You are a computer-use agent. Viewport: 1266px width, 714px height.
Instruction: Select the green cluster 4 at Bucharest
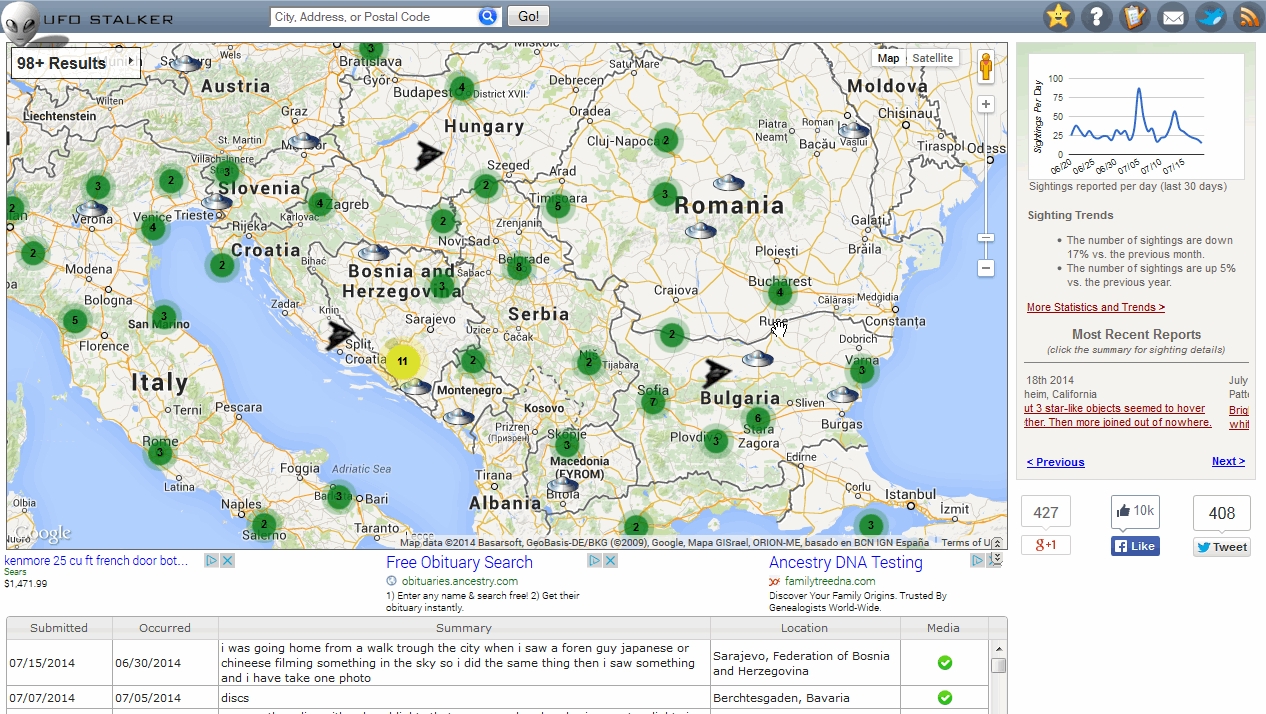coord(780,293)
